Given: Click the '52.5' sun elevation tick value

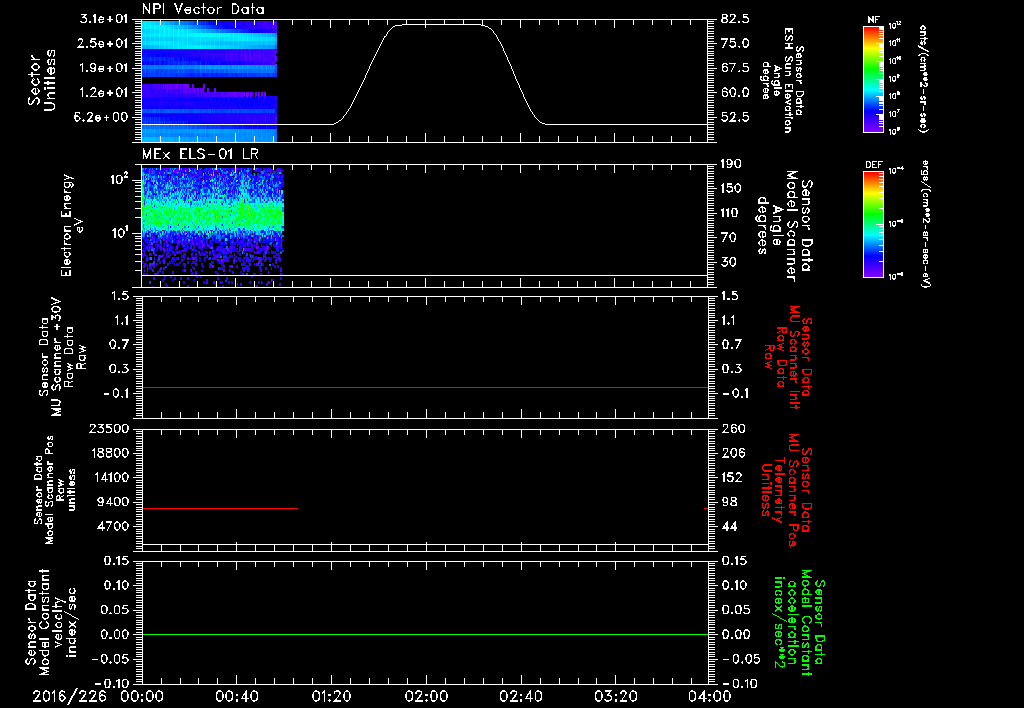Looking at the screenshot, I should pyautogui.click(x=736, y=118).
